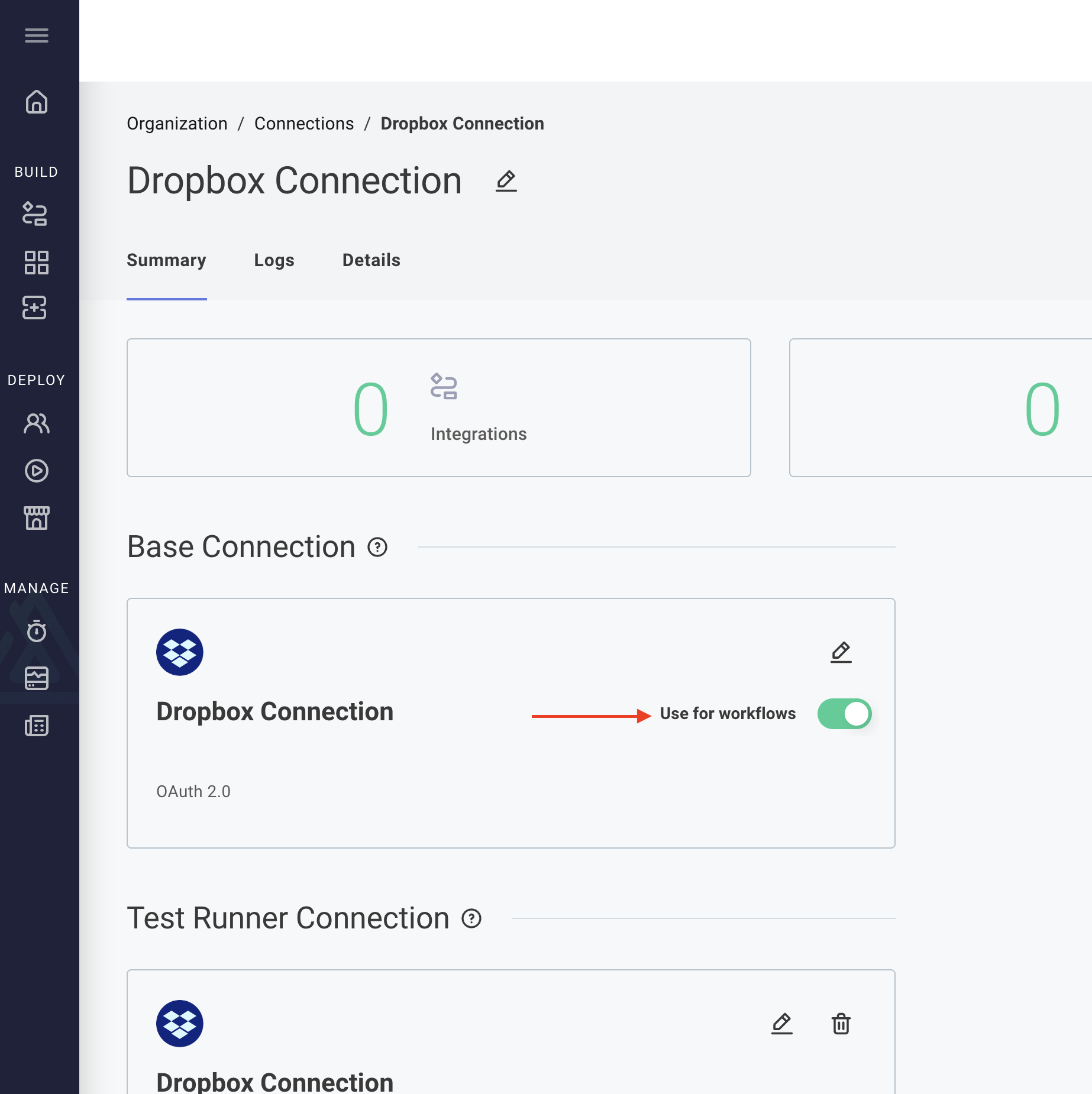This screenshot has width=1092, height=1094.
Task: Select the activity monitor icon under Manage
Action: (x=37, y=678)
